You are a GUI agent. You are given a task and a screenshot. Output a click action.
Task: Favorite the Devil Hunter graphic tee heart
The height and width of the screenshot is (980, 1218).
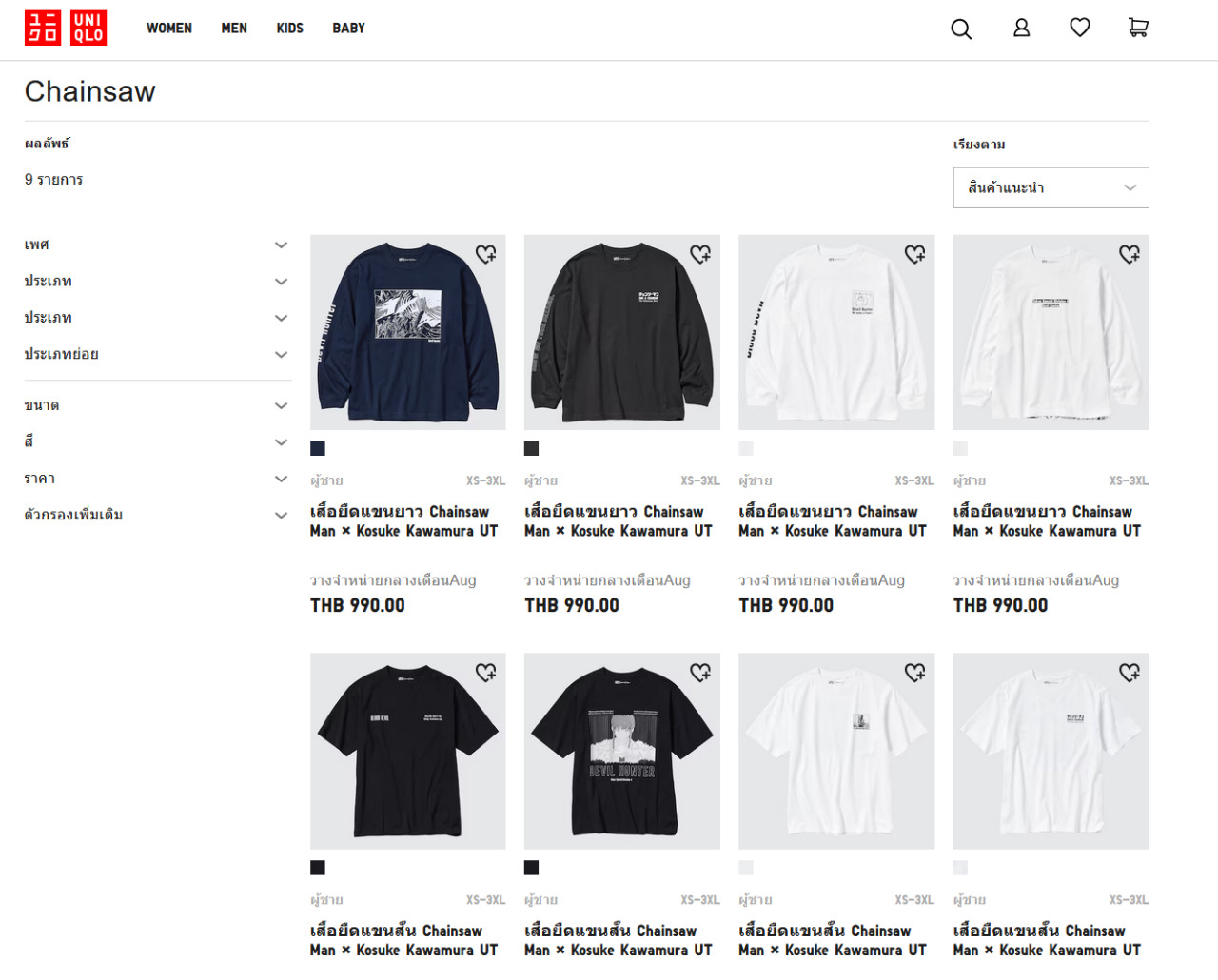click(x=700, y=673)
